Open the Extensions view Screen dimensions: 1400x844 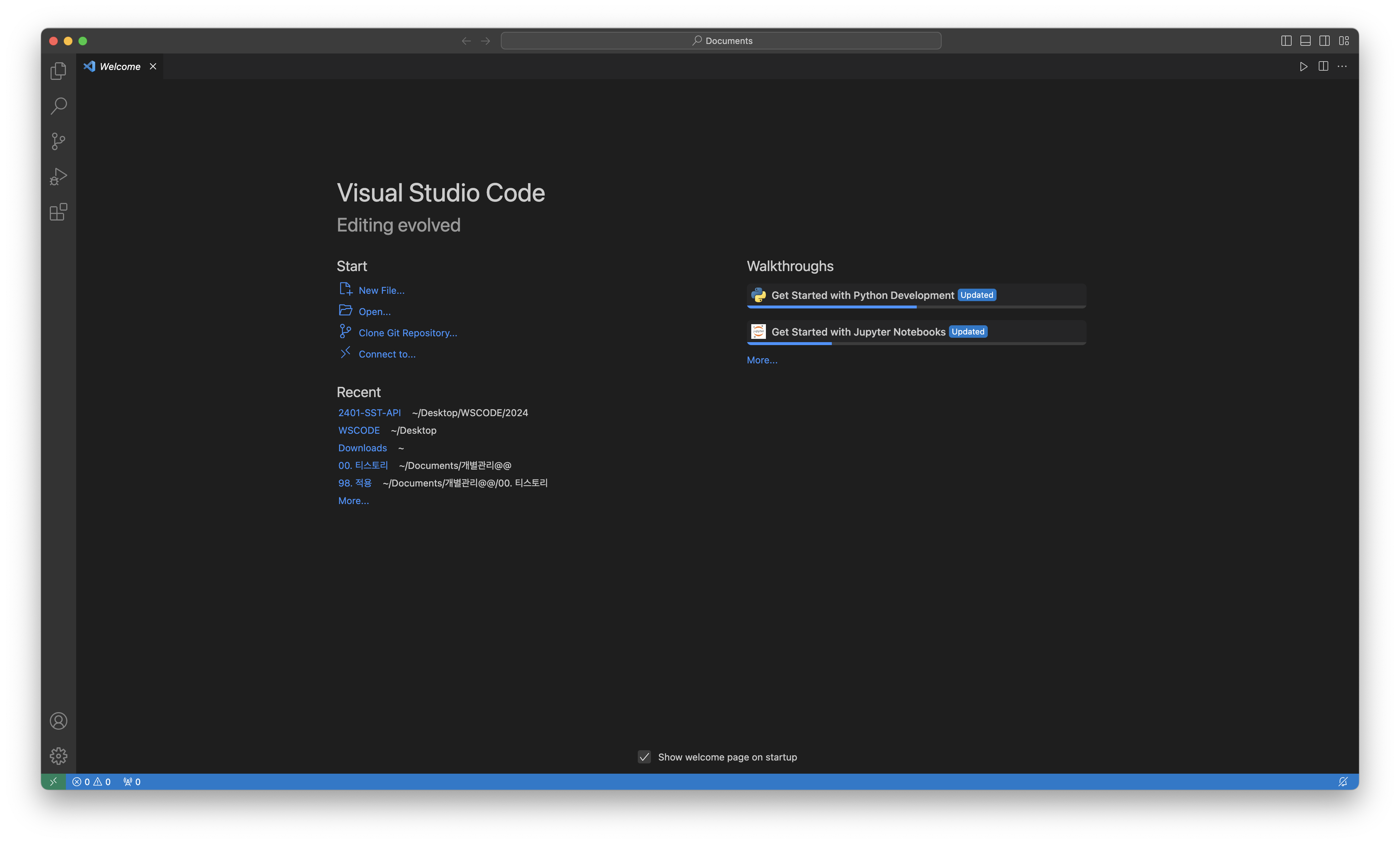(58, 212)
